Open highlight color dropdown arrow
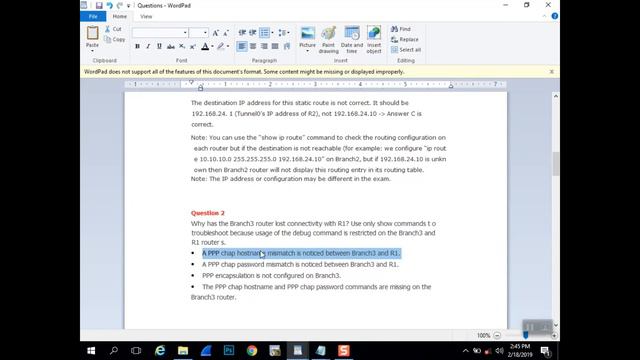The image size is (640, 360). click(x=228, y=47)
